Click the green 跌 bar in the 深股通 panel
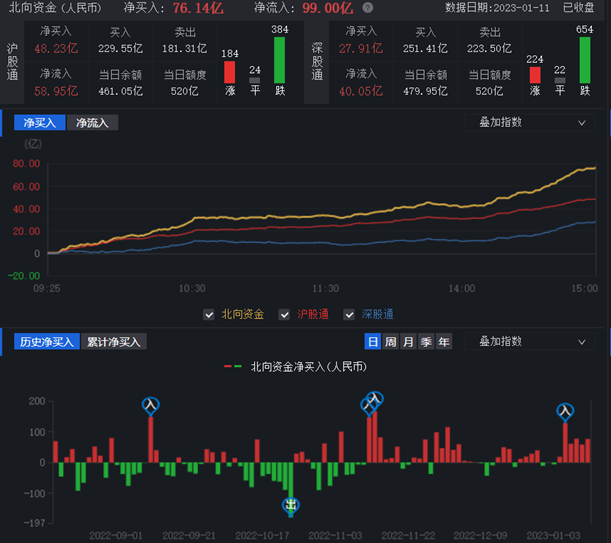Screen dimensions: 611x543 pyautogui.click(x=585, y=61)
